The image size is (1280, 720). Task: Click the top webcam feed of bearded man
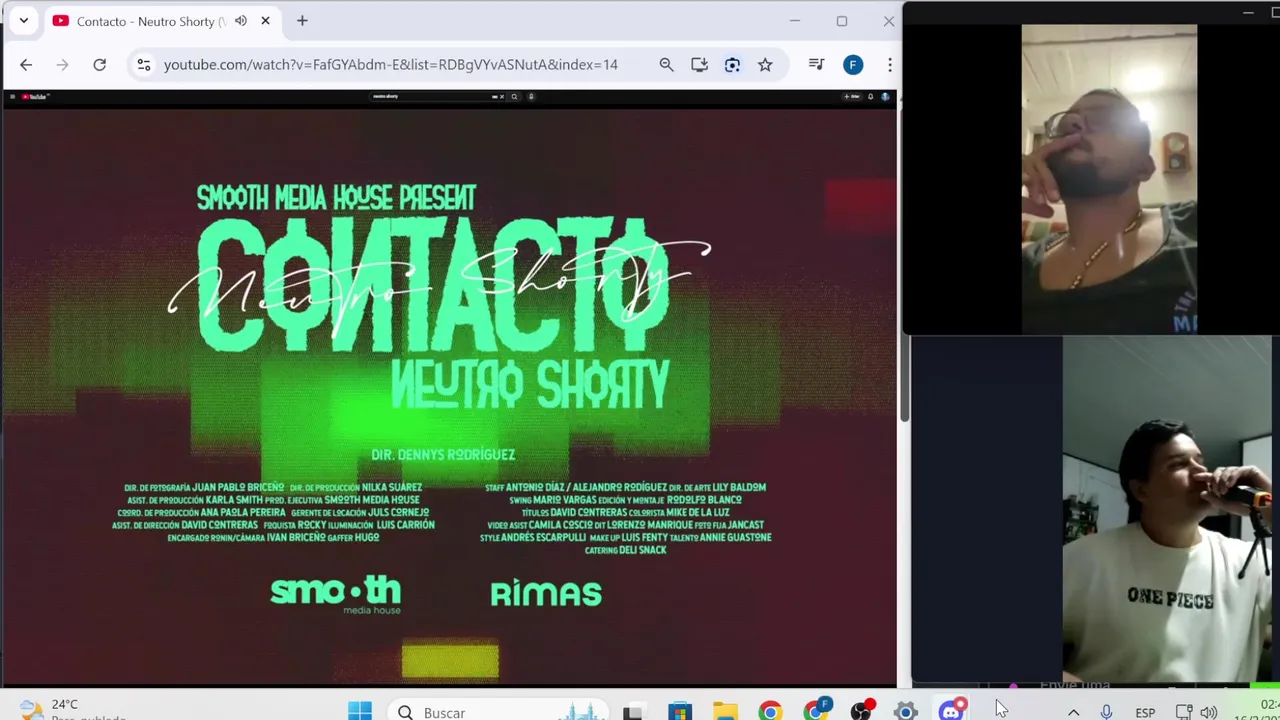[1109, 178]
